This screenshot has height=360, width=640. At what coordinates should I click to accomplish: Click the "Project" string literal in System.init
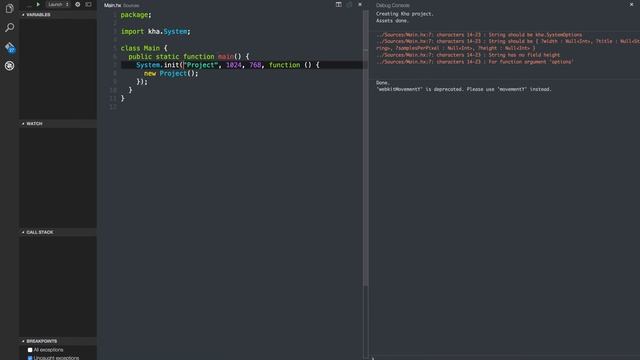[201, 65]
